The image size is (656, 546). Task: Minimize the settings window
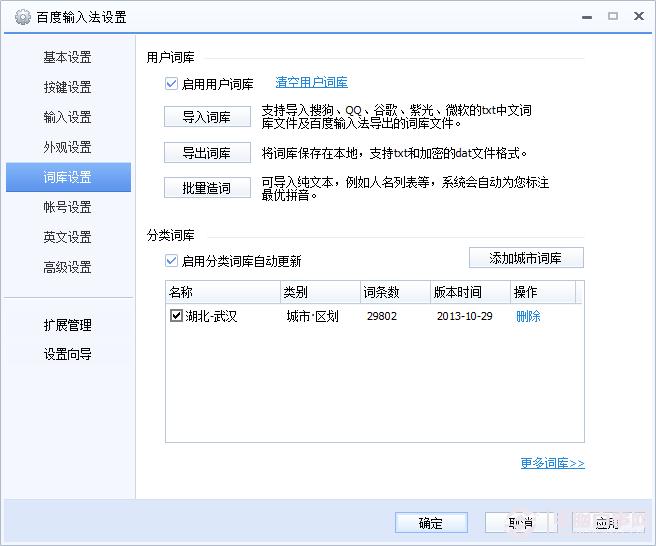[x=587, y=17]
